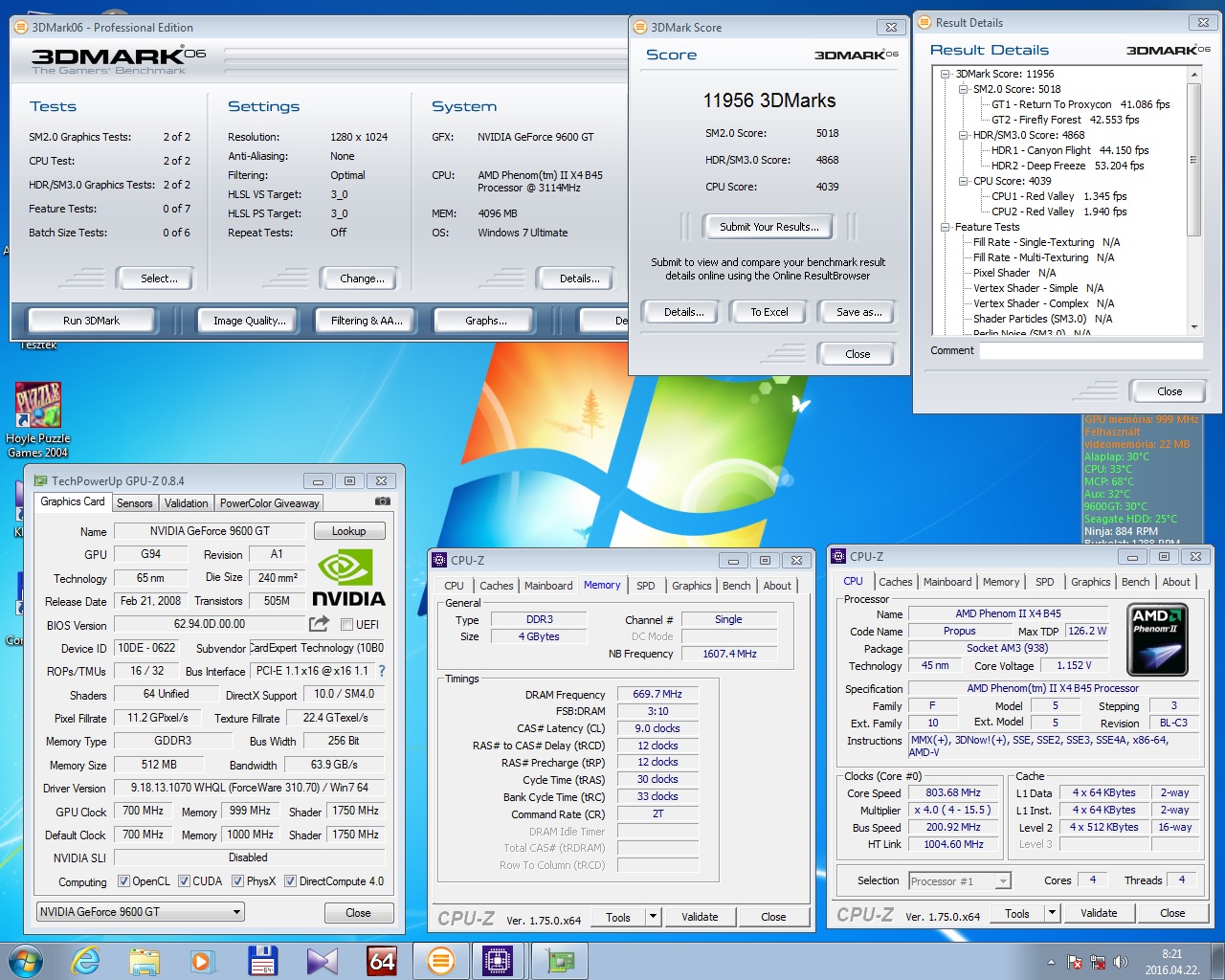Collapse the SM2.0 Score: 5018 tree node
This screenshot has width=1225, height=980.
pyautogui.click(x=963, y=89)
